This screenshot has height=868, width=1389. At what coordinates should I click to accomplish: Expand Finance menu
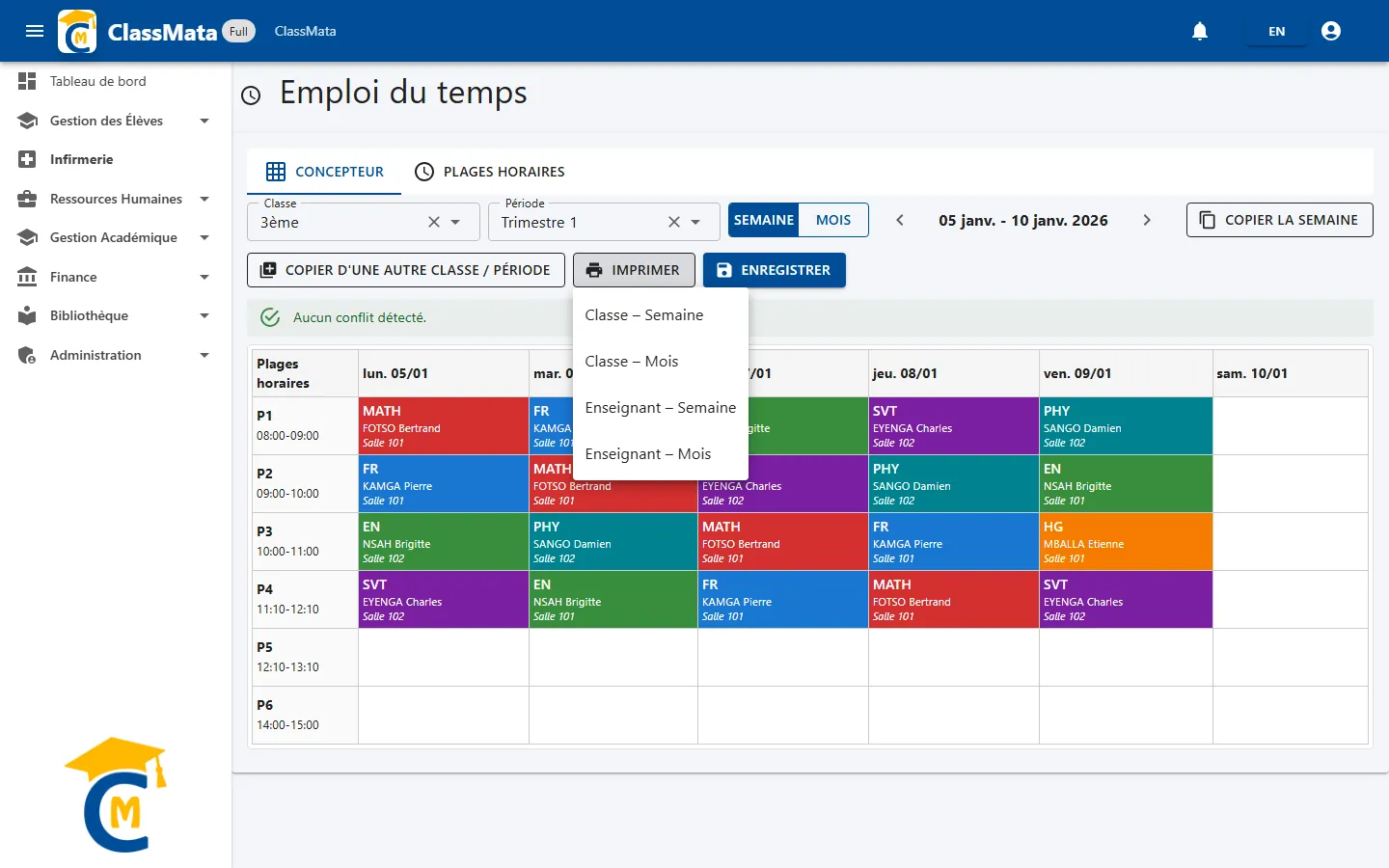[x=116, y=277]
